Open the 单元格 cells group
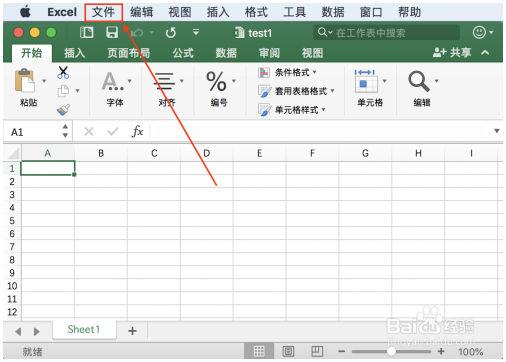The image size is (506, 362). [370, 88]
